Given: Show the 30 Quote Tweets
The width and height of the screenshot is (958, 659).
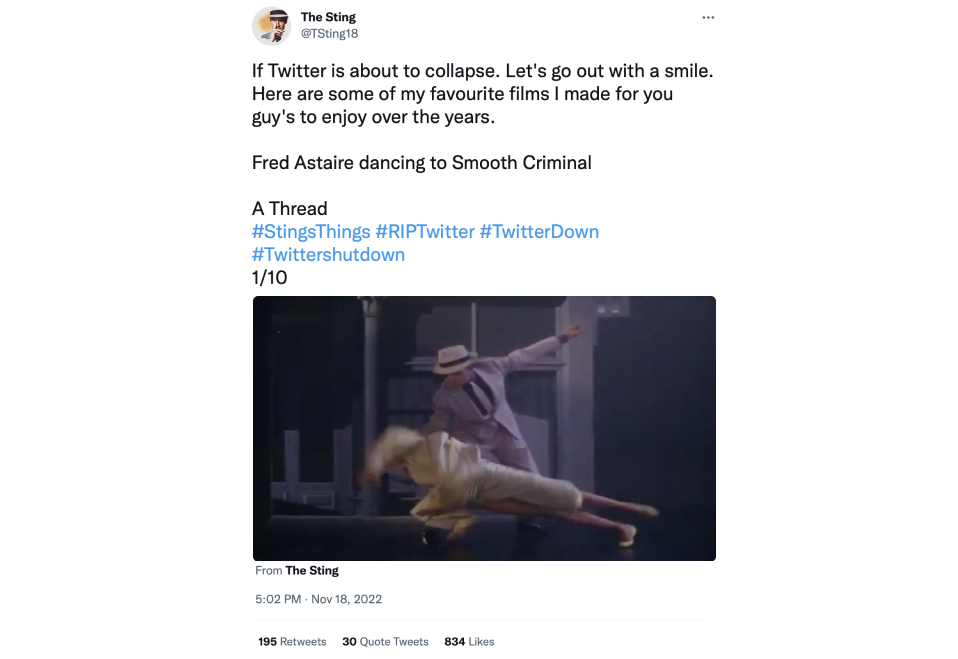Looking at the screenshot, I should [x=385, y=642].
